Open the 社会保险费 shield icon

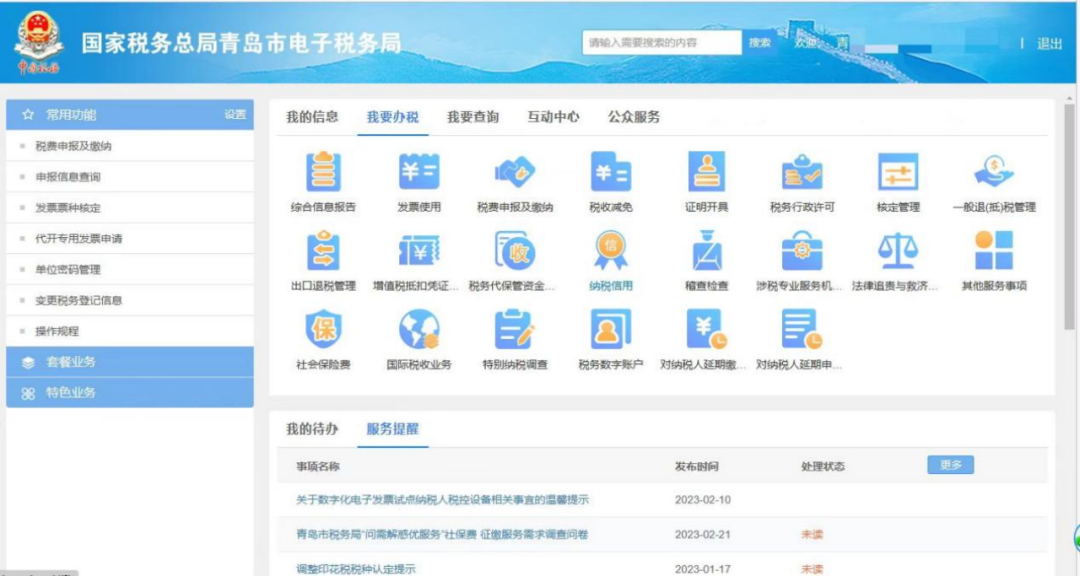click(x=323, y=329)
